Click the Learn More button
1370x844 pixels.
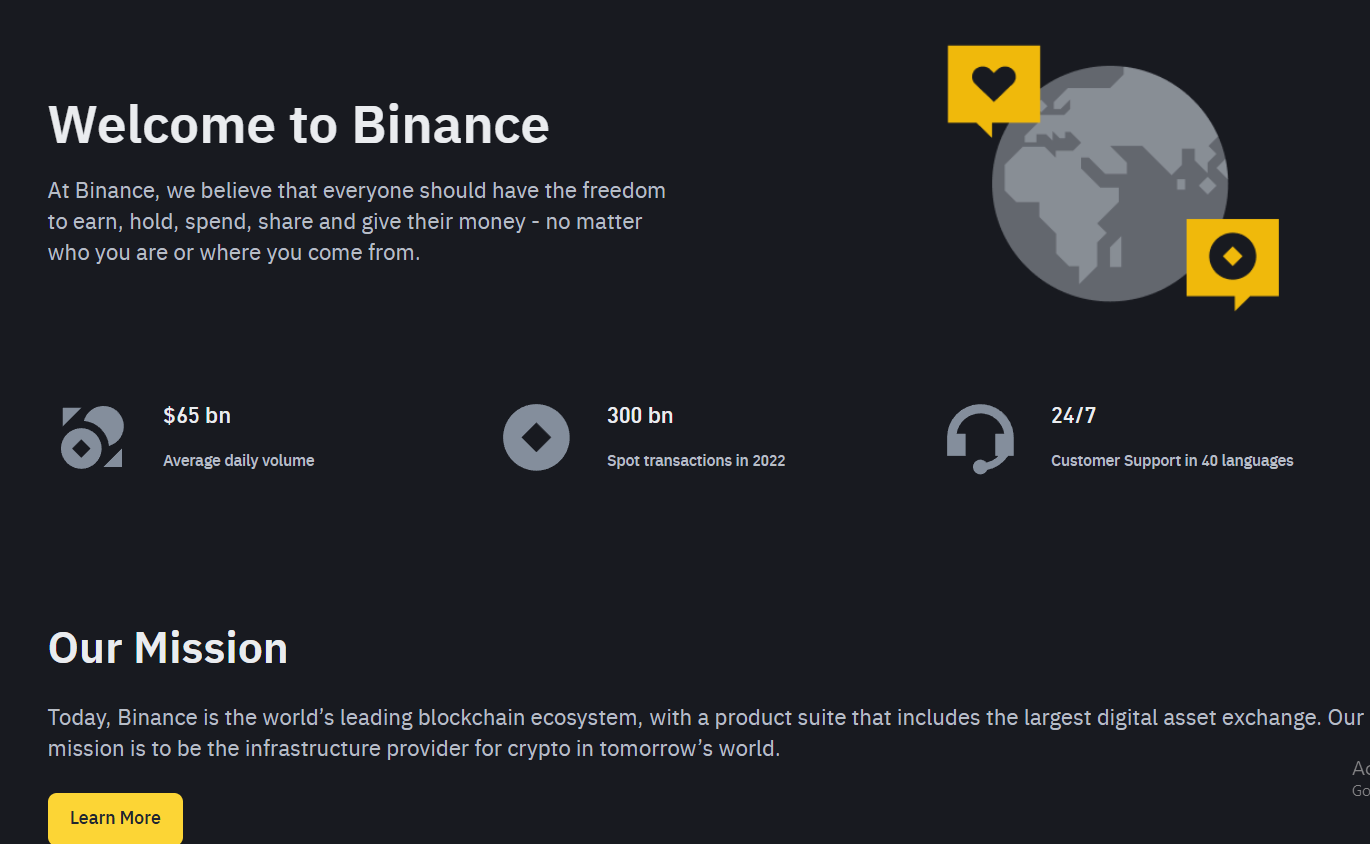coord(115,818)
